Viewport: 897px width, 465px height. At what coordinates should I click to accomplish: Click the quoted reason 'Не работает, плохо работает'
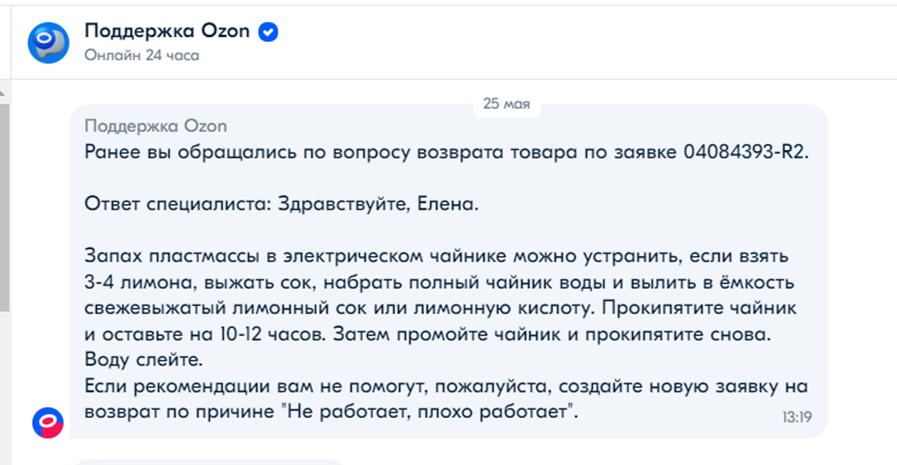click(428, 411)
